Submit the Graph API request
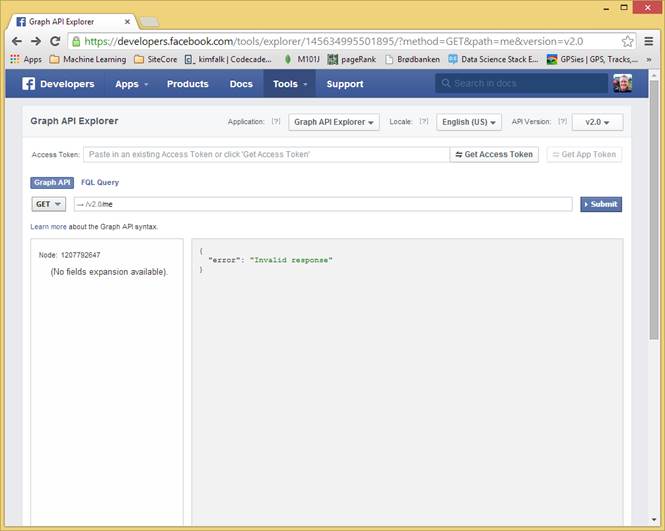The height and width of the screenshot is (531, 665). (x=601, y=204)
